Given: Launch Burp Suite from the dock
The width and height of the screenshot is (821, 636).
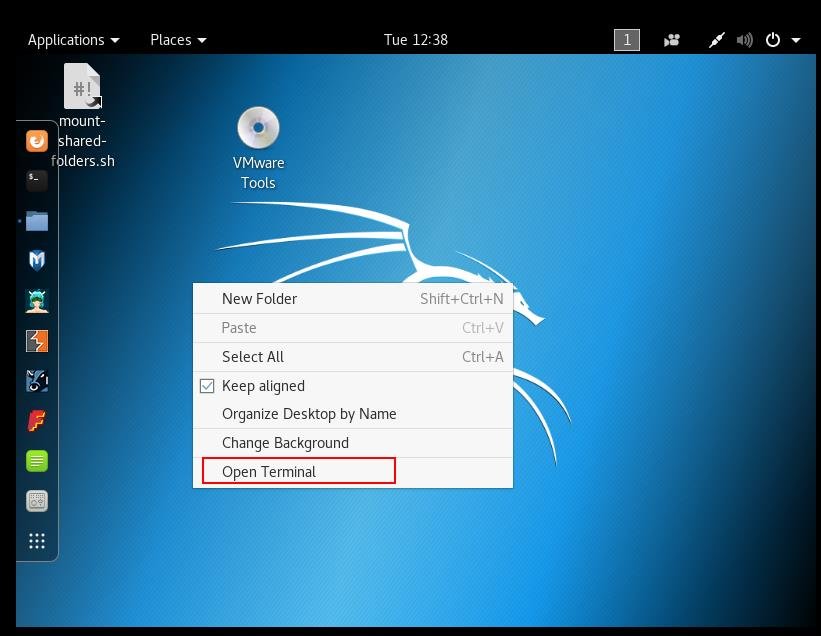Looking at the screenshot, I should (x=37, y=341).
